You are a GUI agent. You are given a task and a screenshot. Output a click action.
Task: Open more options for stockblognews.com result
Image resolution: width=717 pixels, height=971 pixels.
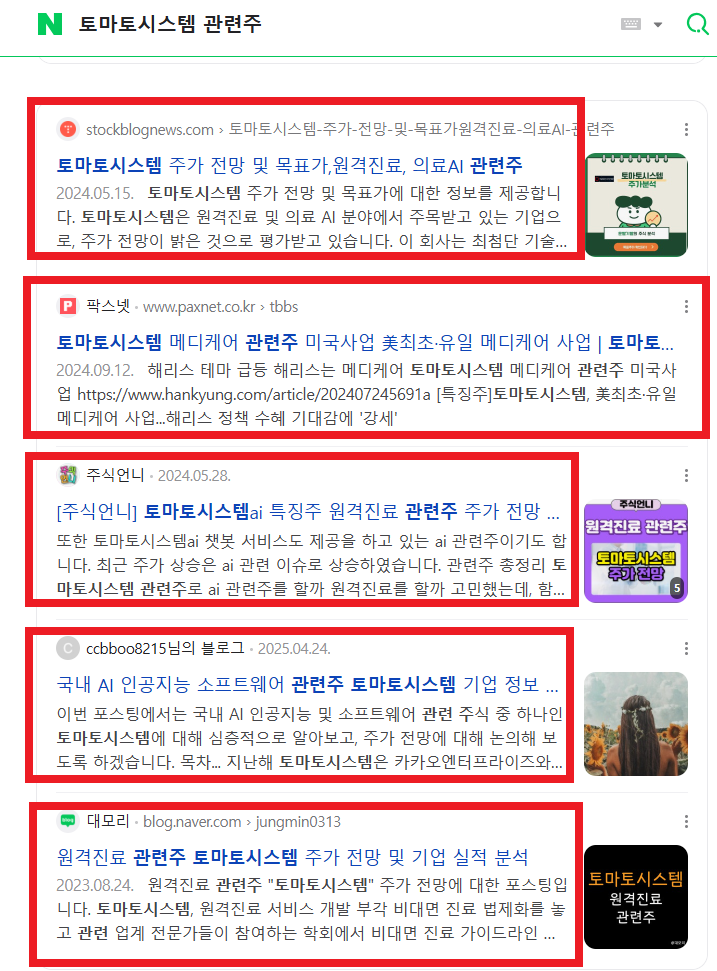coord(686,129)
